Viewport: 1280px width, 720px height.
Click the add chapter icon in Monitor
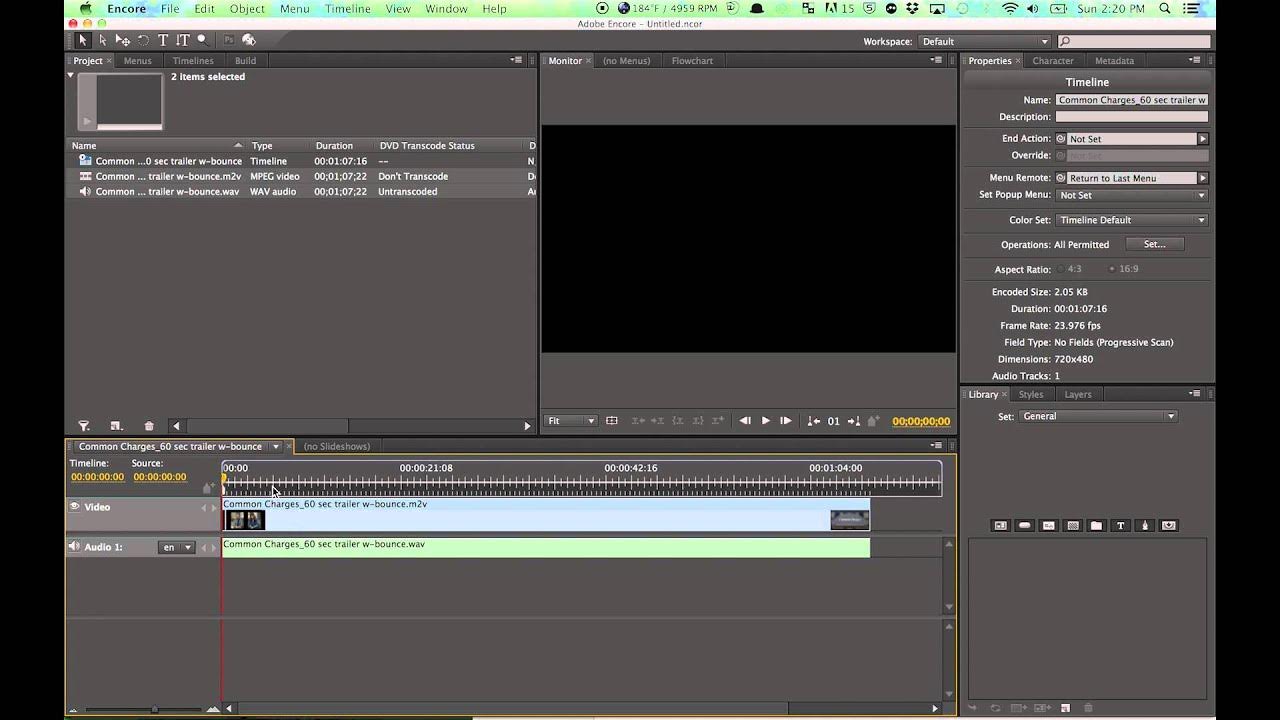click(873, 421)
